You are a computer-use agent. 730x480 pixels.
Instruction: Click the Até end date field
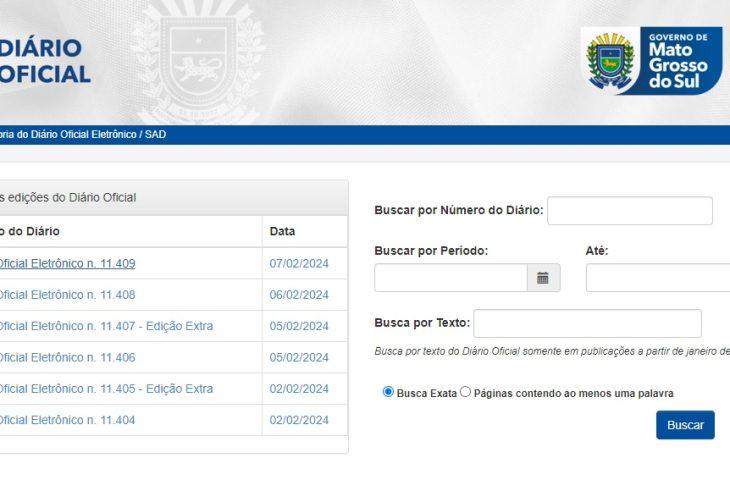coord(658,278)
